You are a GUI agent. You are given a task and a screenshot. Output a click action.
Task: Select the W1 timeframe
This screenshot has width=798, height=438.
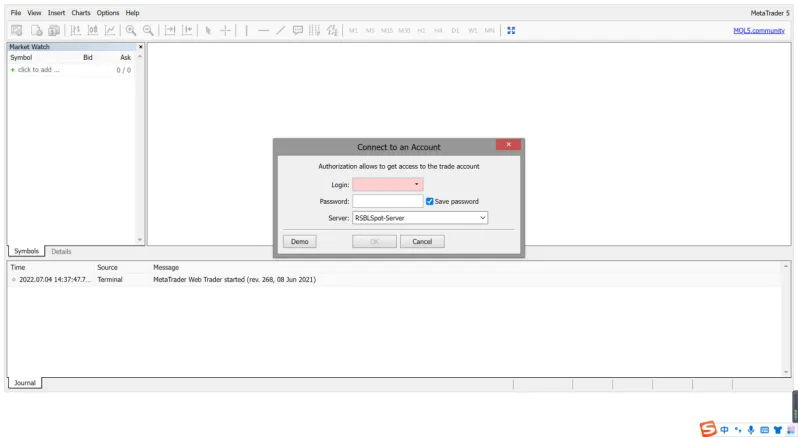pyautogui.click(x=473, y=31)
